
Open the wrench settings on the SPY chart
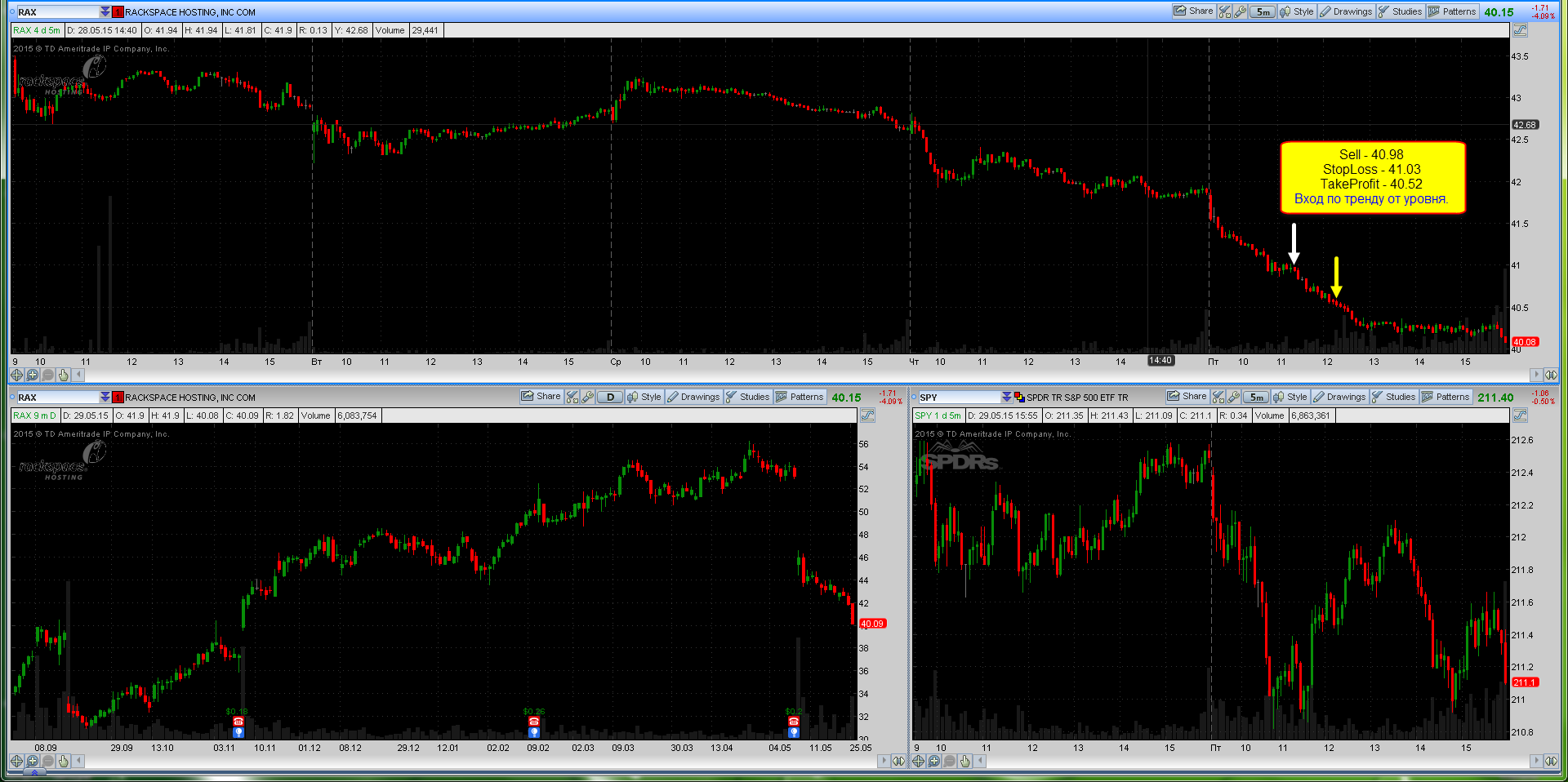(1233, 397)
